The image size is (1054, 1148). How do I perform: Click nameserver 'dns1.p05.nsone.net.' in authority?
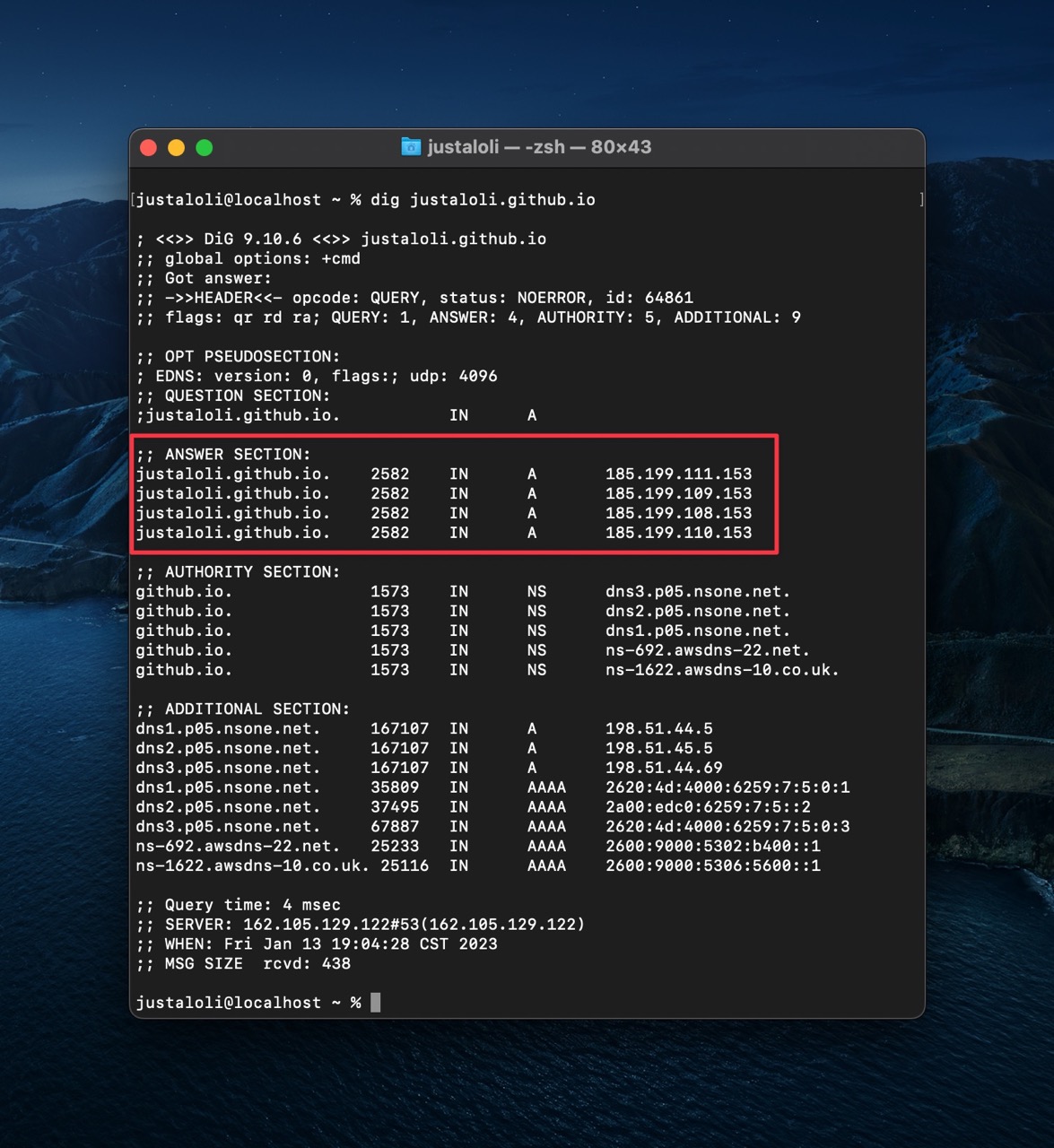[x=699, y=631]
